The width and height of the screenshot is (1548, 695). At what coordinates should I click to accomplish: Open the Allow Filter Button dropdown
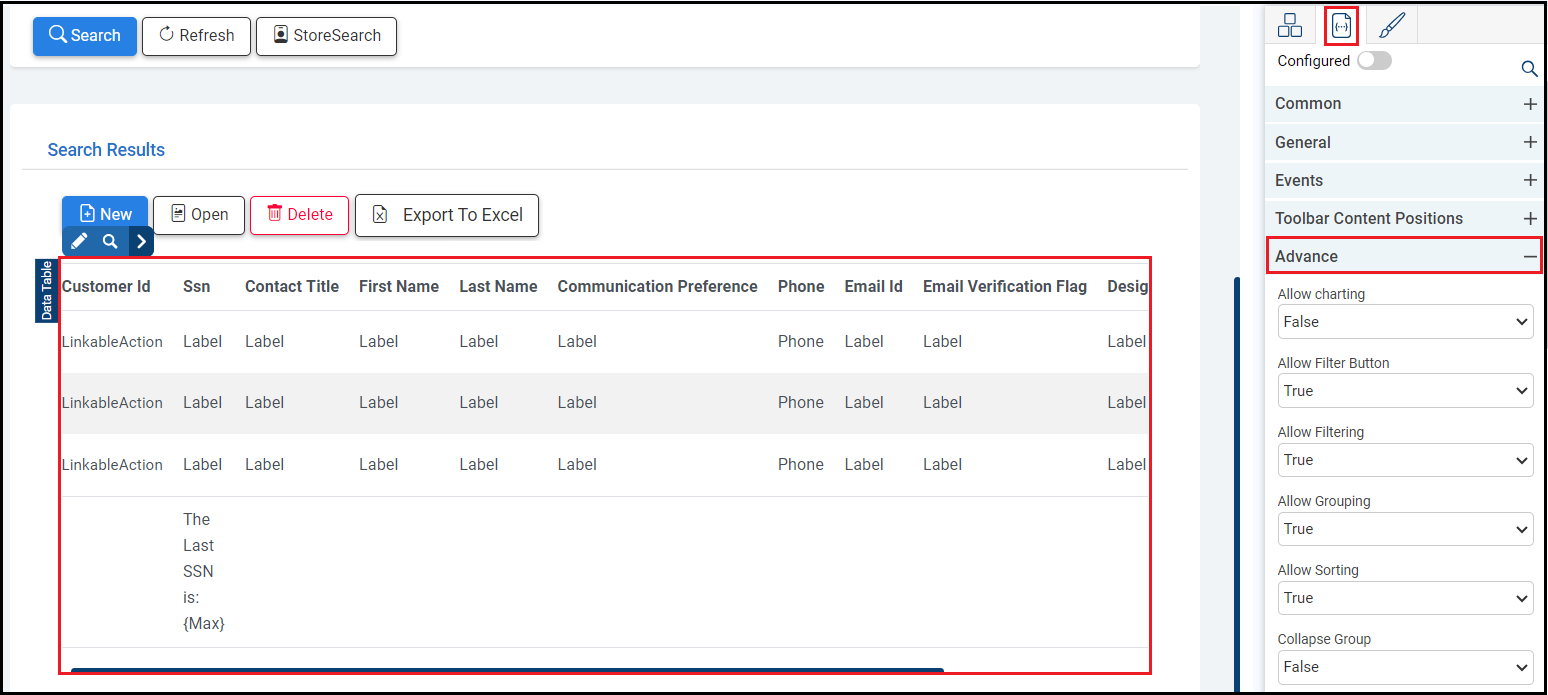[x=1405, y=391]
